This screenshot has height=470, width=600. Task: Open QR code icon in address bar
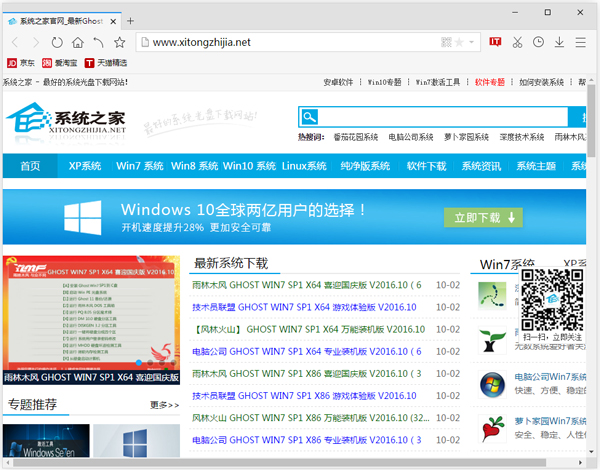446,42
